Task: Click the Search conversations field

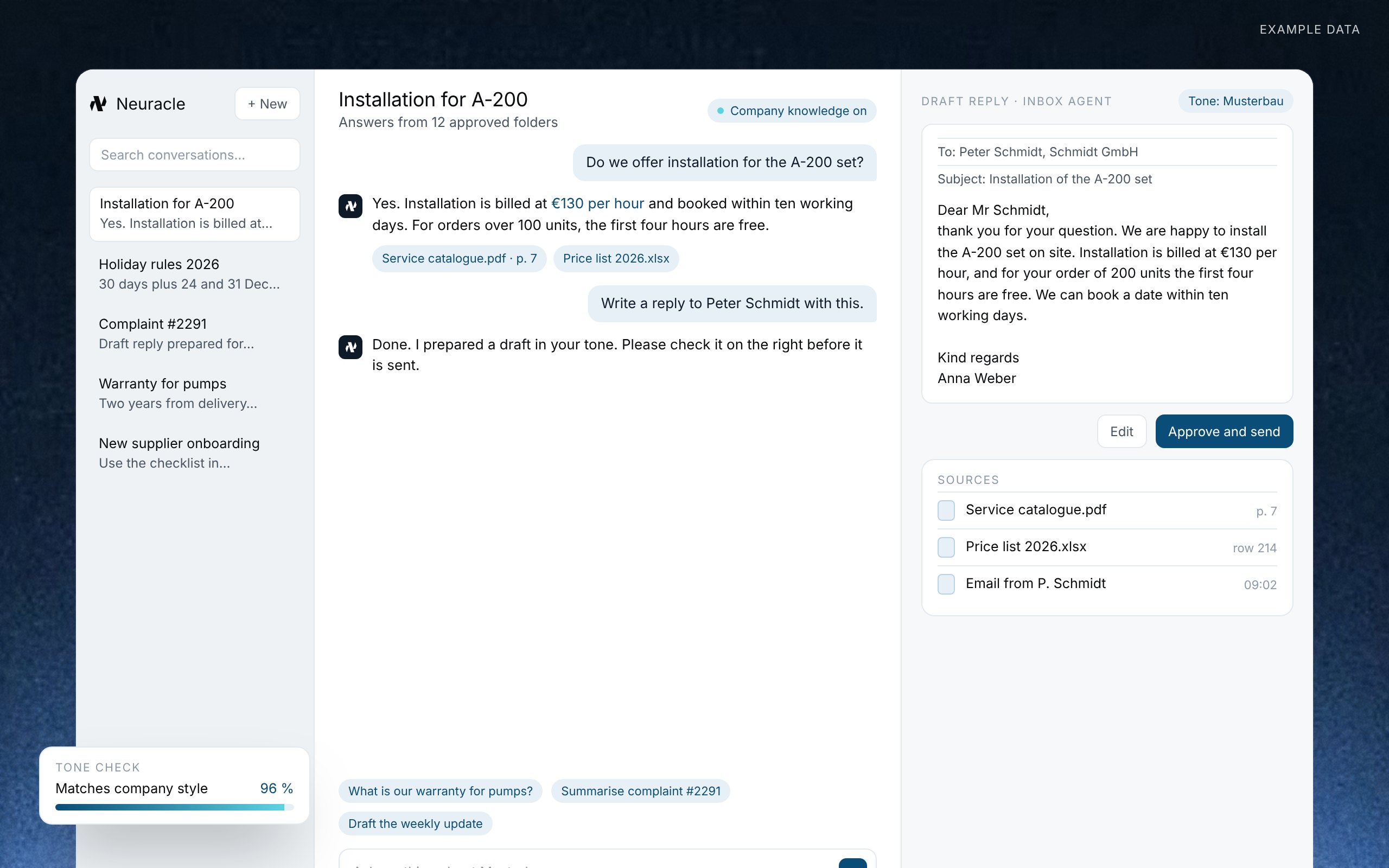Action: (195, 155)
